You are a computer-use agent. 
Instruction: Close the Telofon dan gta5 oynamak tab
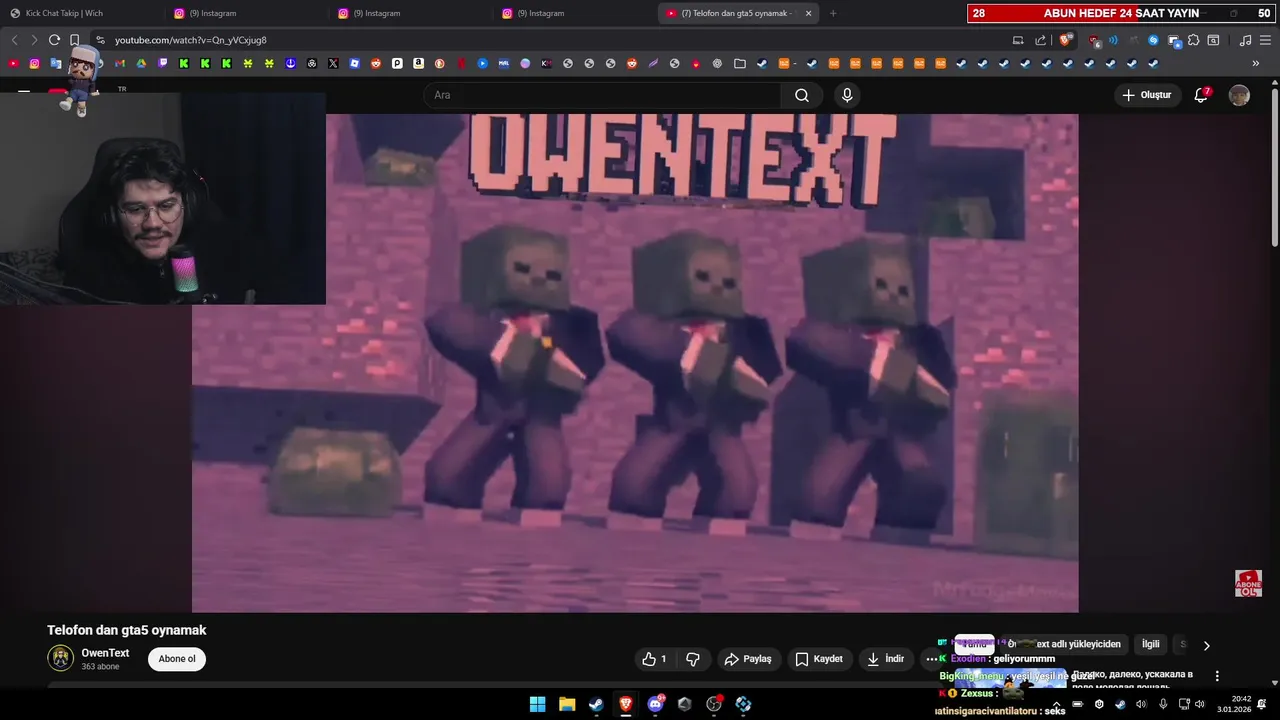coord(808,13)
